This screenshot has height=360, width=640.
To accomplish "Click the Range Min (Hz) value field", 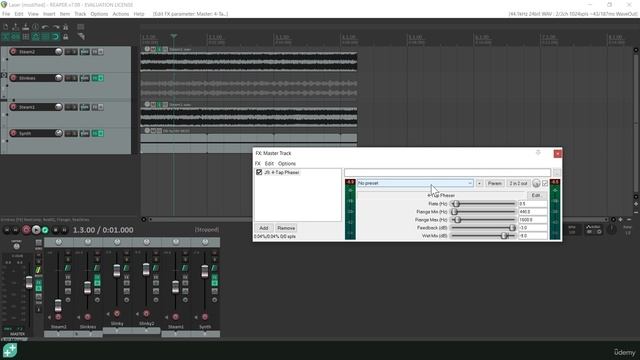I will click(x=533, y=212).
